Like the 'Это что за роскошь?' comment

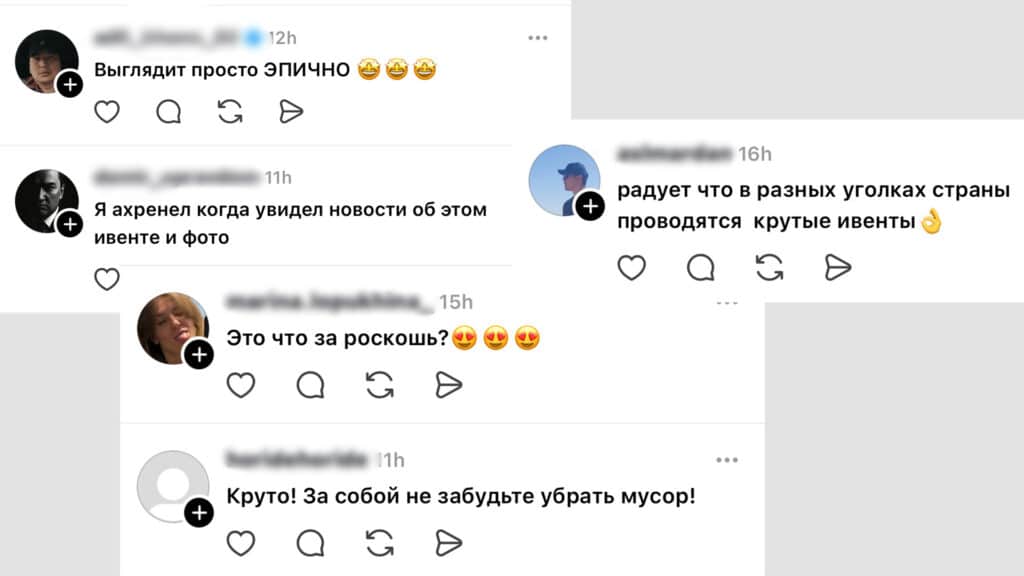(x=240, y=385)
